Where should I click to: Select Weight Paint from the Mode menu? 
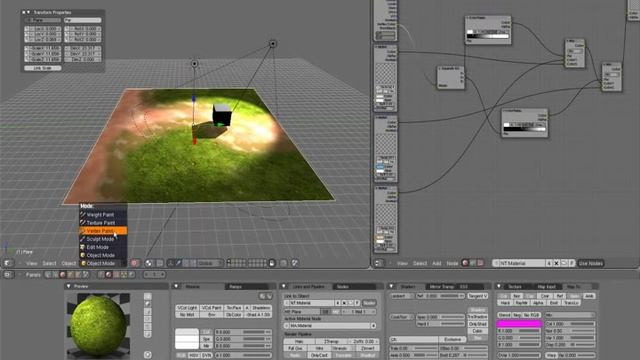pos(100,215)
